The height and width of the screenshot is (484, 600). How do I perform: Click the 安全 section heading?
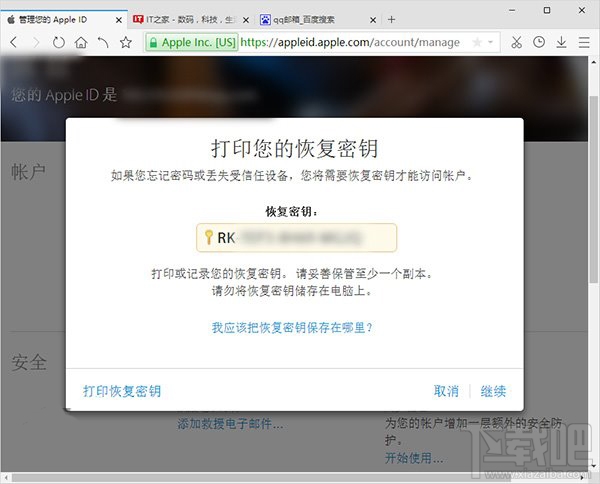pyautogui.click(x=29, y=362)
